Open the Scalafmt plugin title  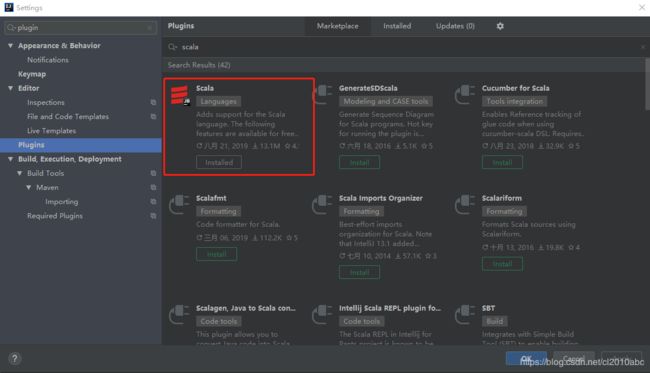(211, 198)
